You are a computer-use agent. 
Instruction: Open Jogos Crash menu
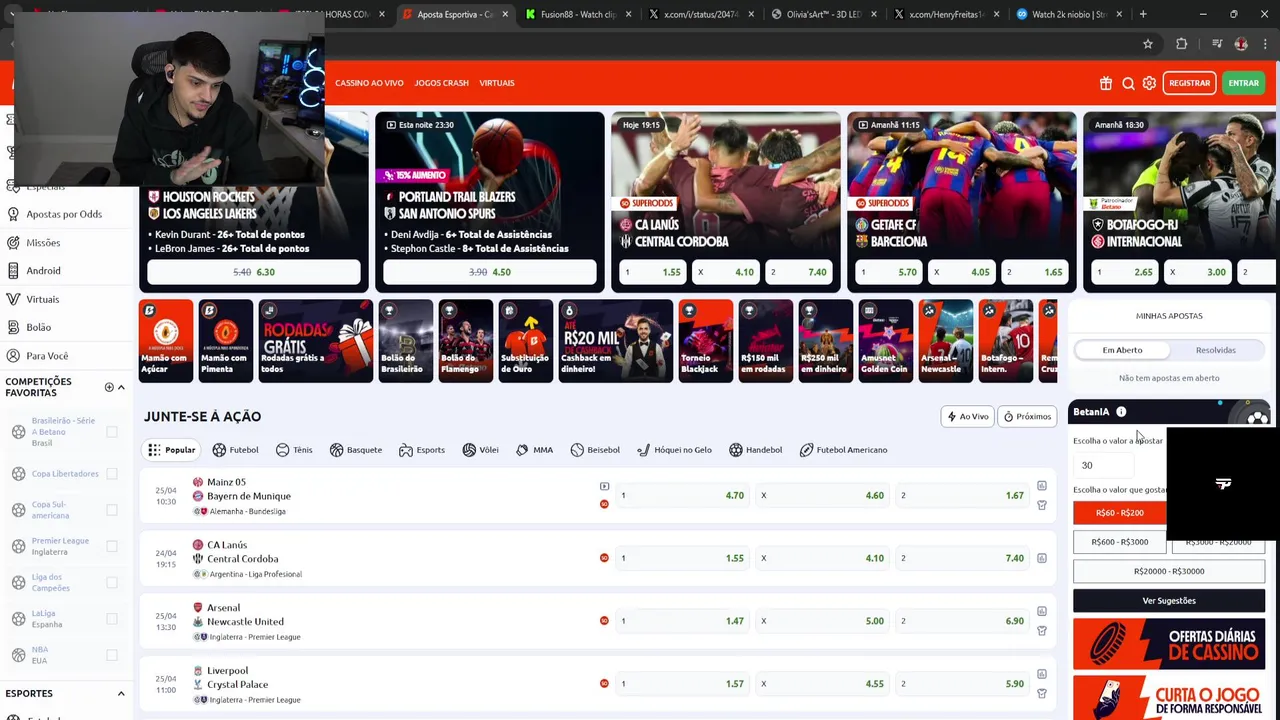(441, 83)
